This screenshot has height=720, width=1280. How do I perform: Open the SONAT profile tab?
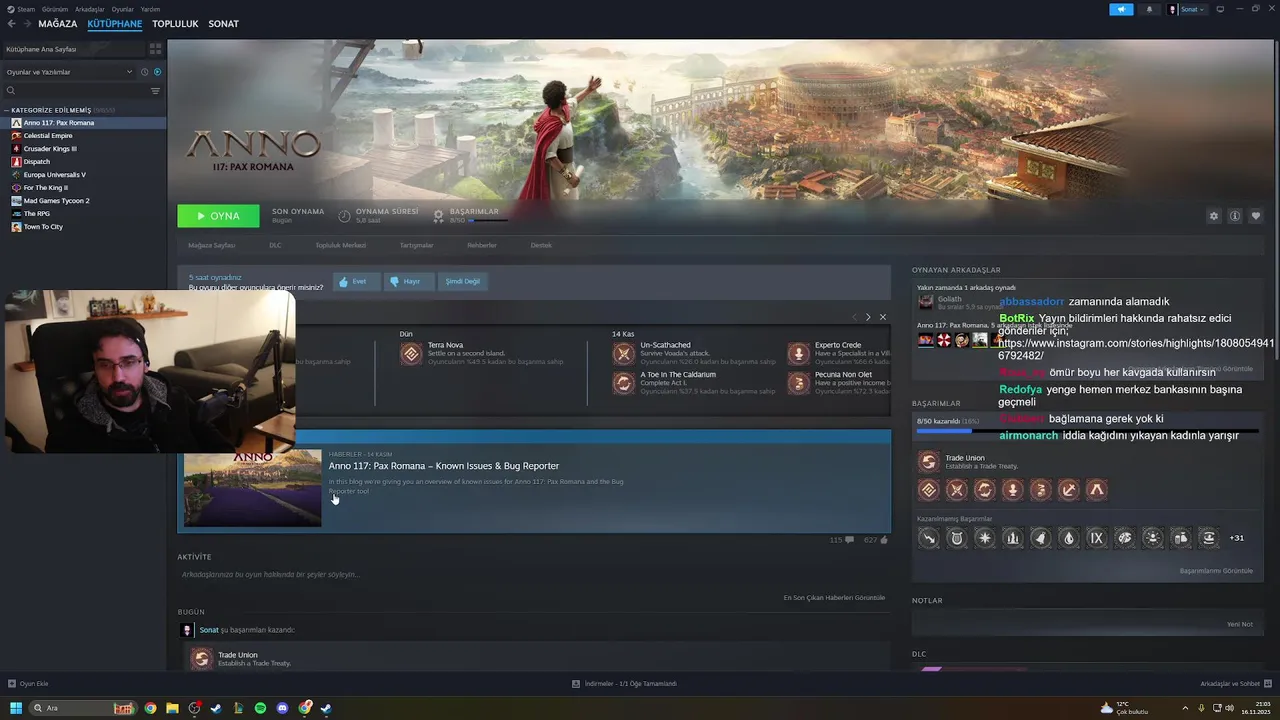point(223,24)
